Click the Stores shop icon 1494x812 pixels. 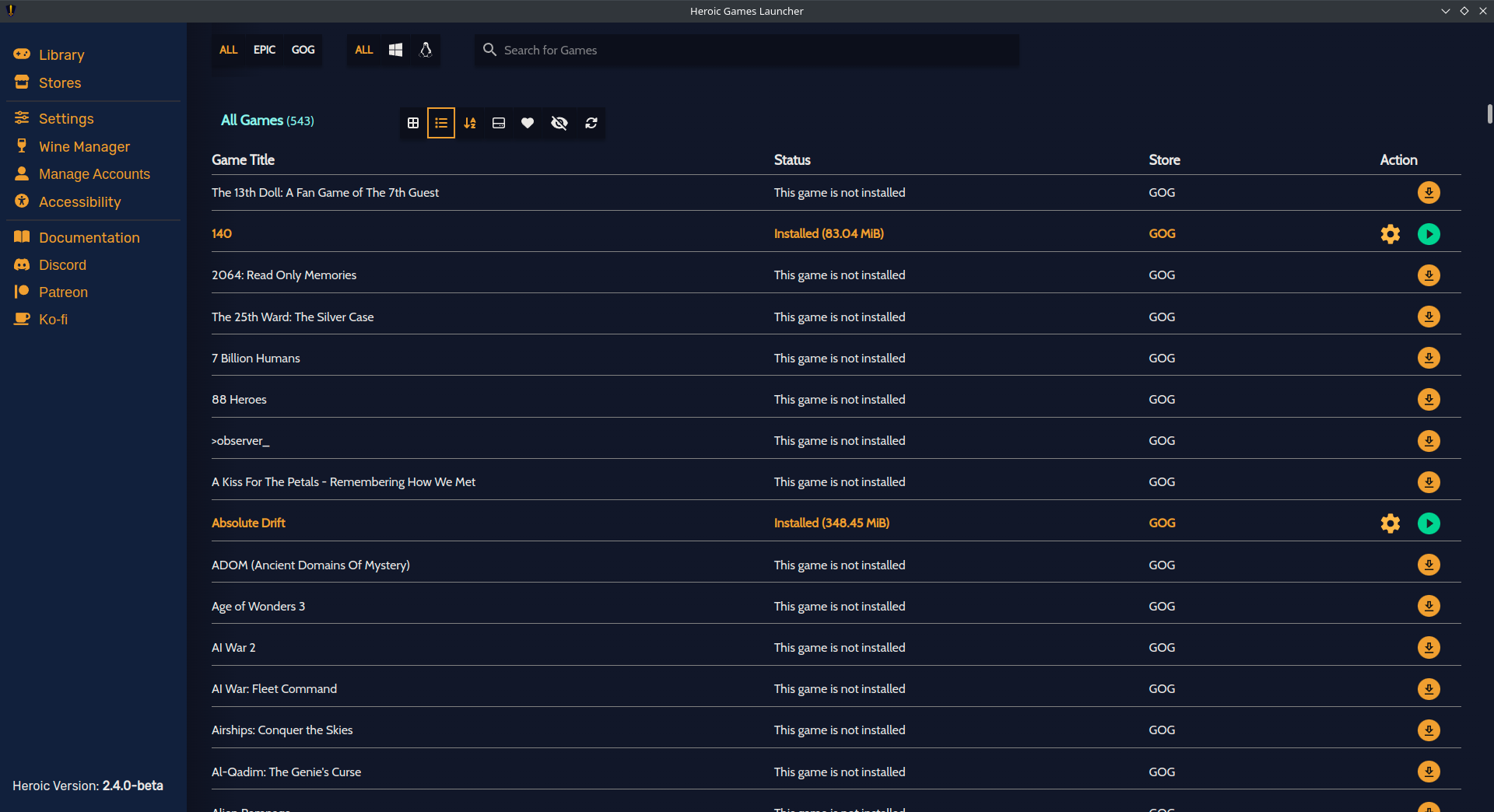pyautogui.click(x=22, y=82)
